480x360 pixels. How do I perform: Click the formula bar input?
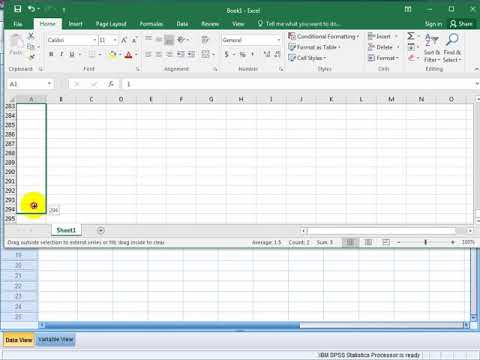coord(298,84)
